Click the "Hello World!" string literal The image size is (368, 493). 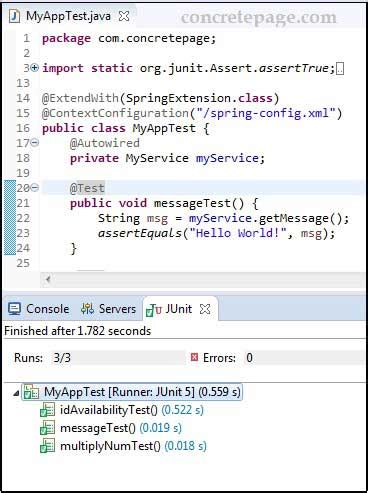tap(238, 233)
